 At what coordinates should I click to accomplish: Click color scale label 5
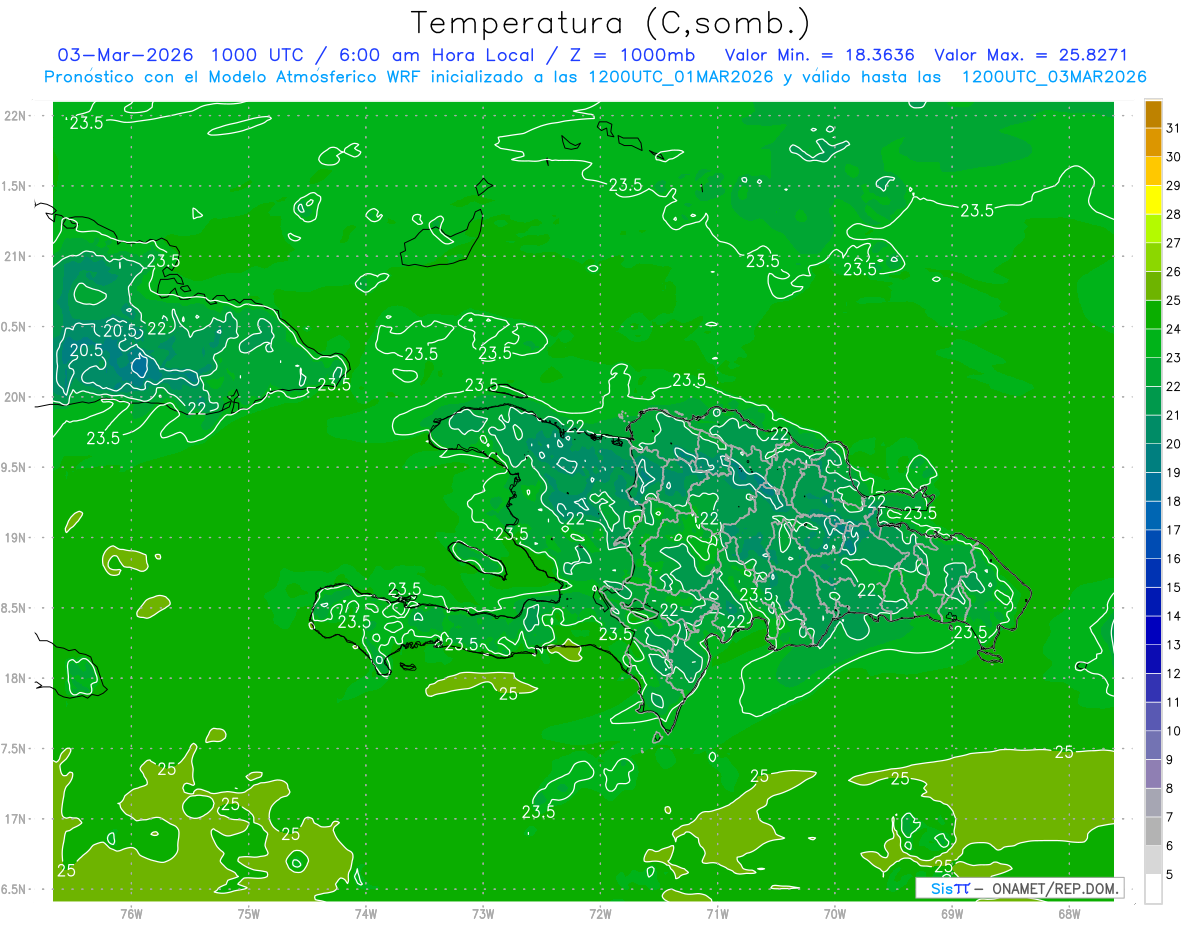[x=1169, y=874]
